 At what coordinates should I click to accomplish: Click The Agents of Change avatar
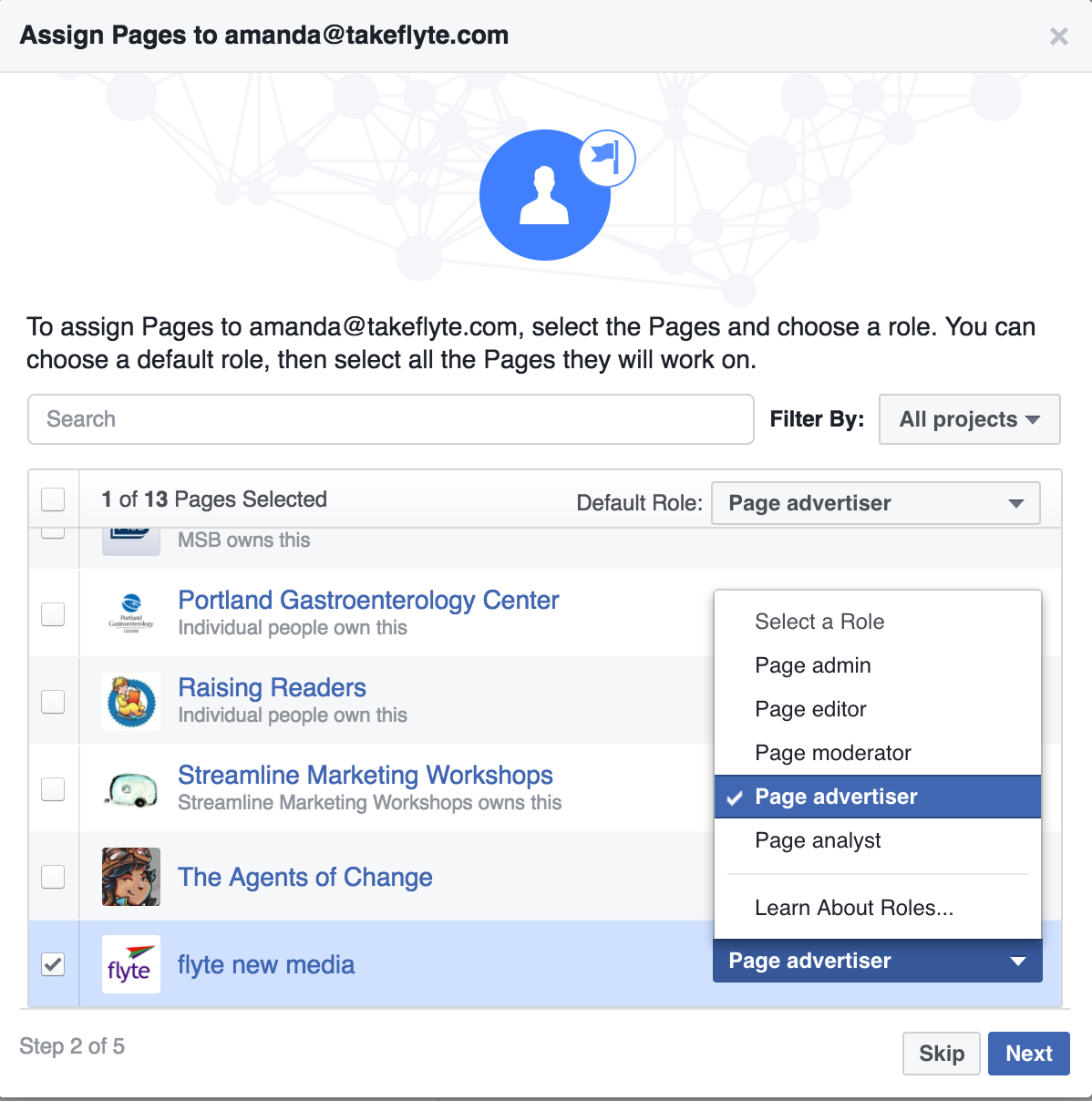131,876
